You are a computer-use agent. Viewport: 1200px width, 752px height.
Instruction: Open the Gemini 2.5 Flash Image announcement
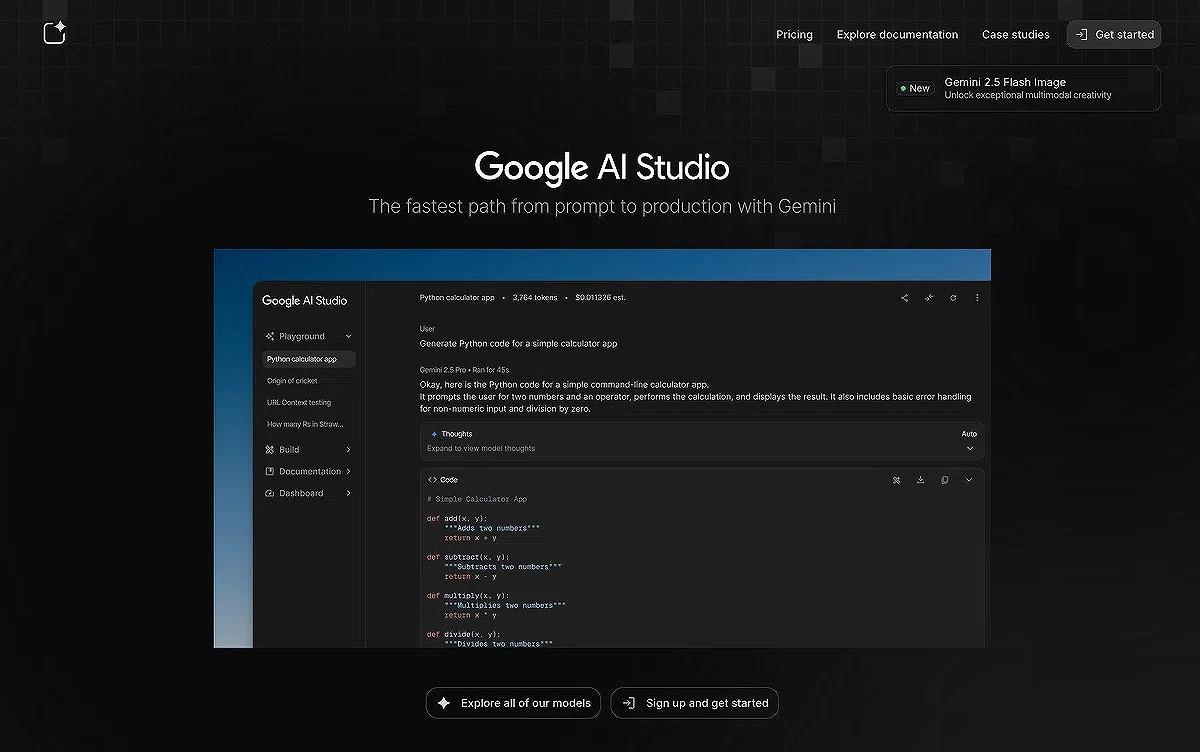(x=1023, y=88)
